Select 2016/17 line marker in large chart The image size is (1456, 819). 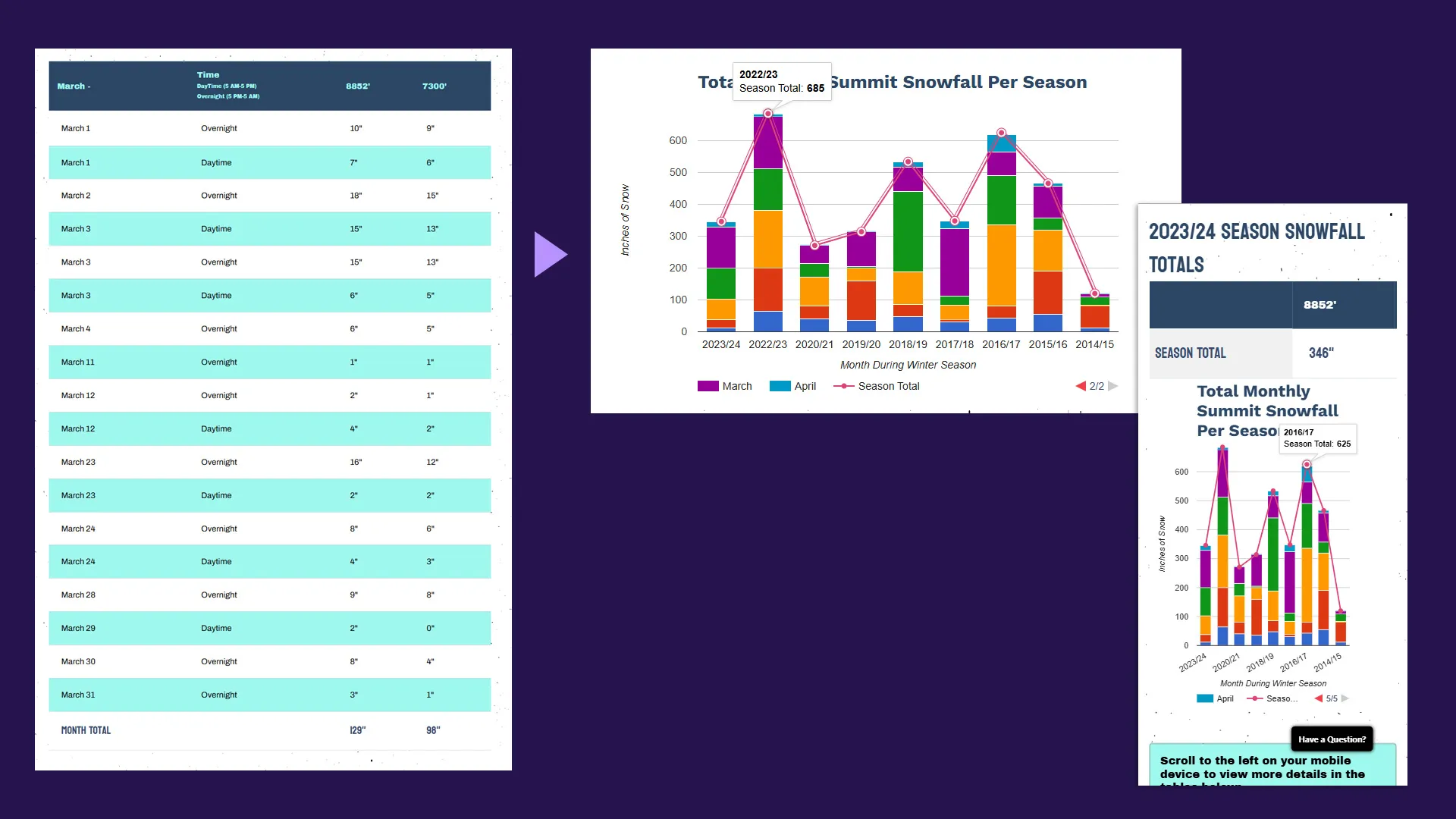click(1002, 133)
